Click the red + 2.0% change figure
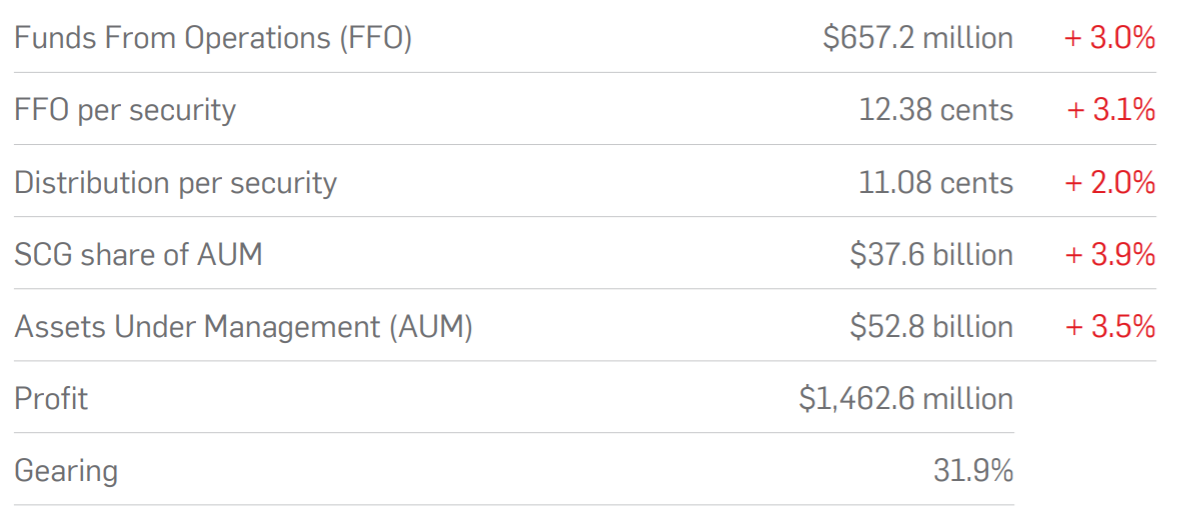1177x519 pixels. tap(1109, 183)
